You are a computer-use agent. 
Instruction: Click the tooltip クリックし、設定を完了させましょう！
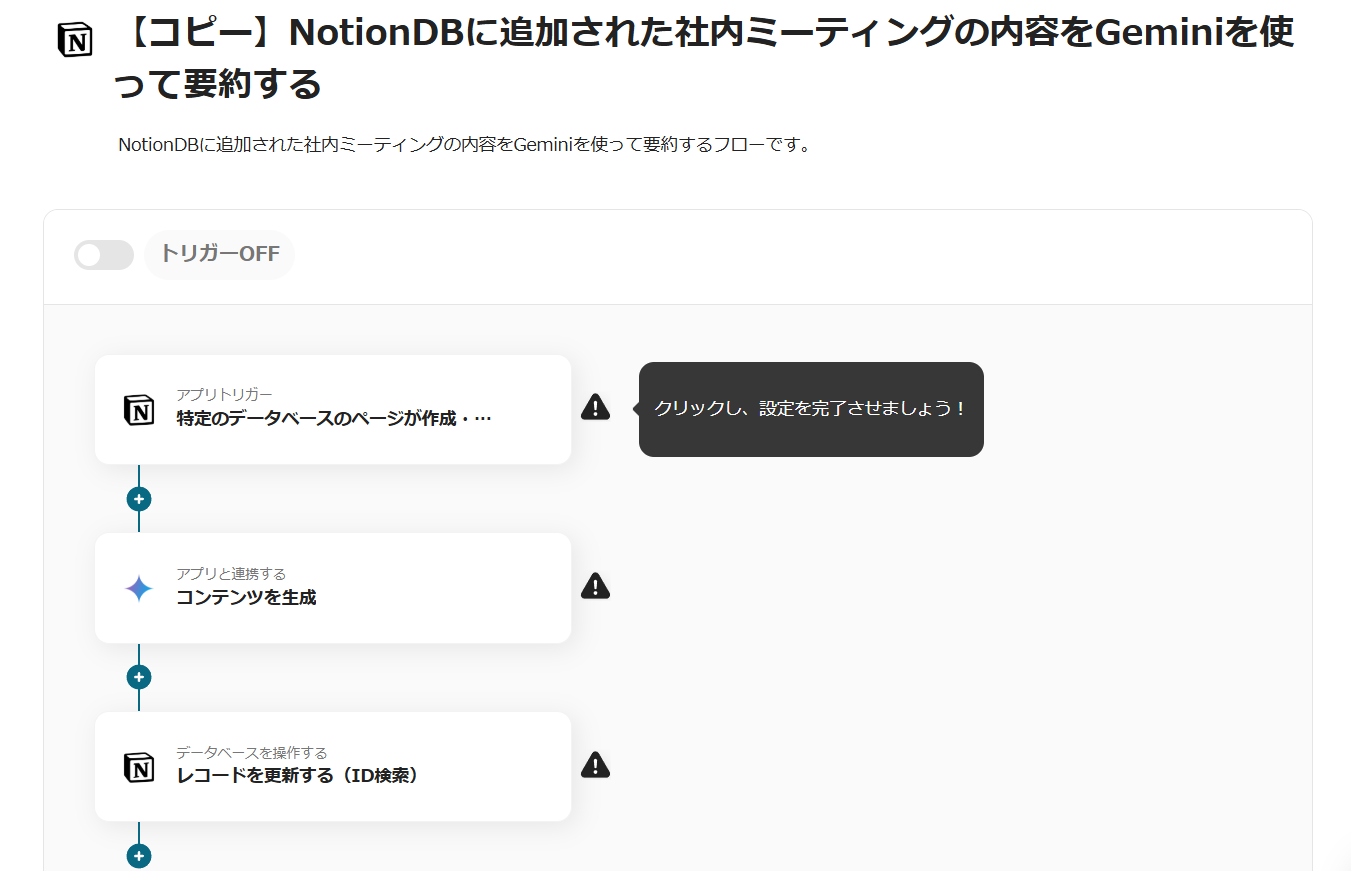pos(811,409)
